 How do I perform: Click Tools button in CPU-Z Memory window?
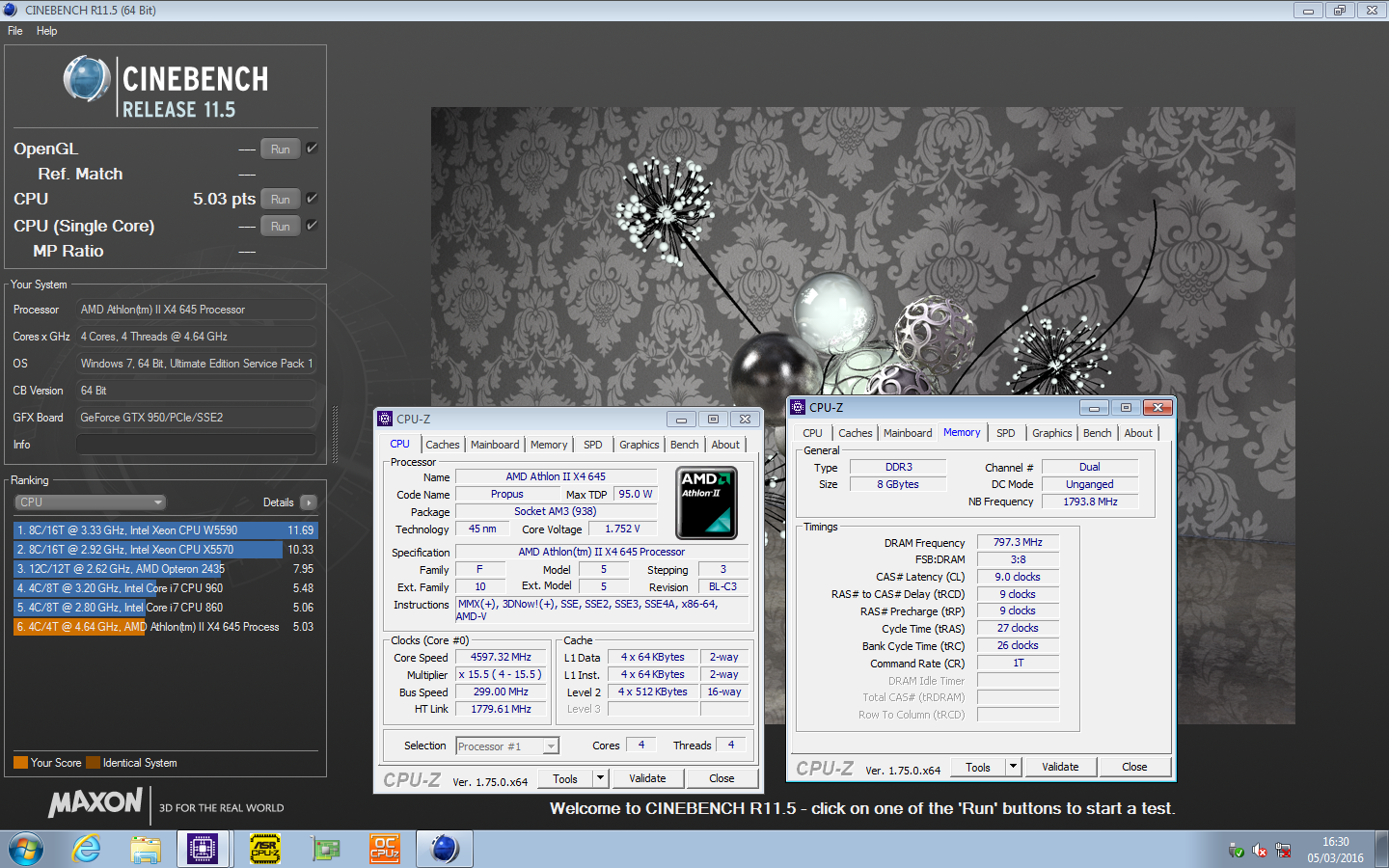[x=978, y=766]
